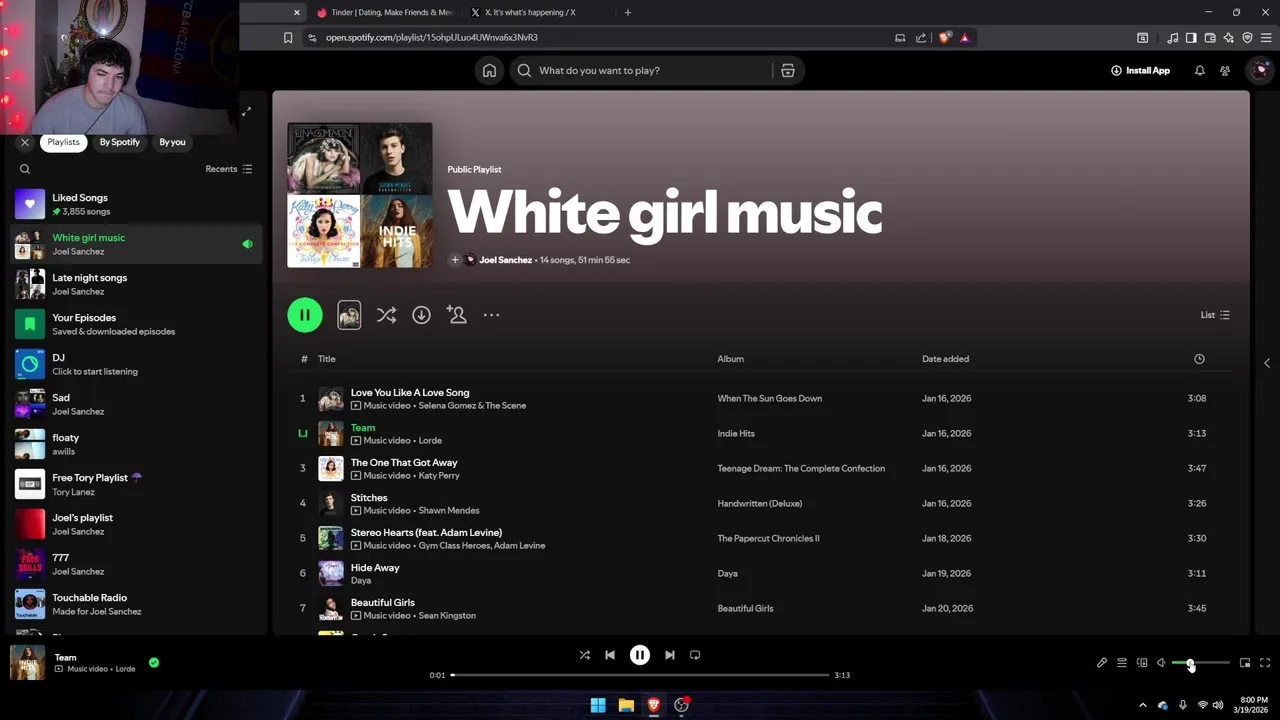Screen dimensions: 1280x720
Task: Switch to the Tinder browser tab
Action: (384, 13)
